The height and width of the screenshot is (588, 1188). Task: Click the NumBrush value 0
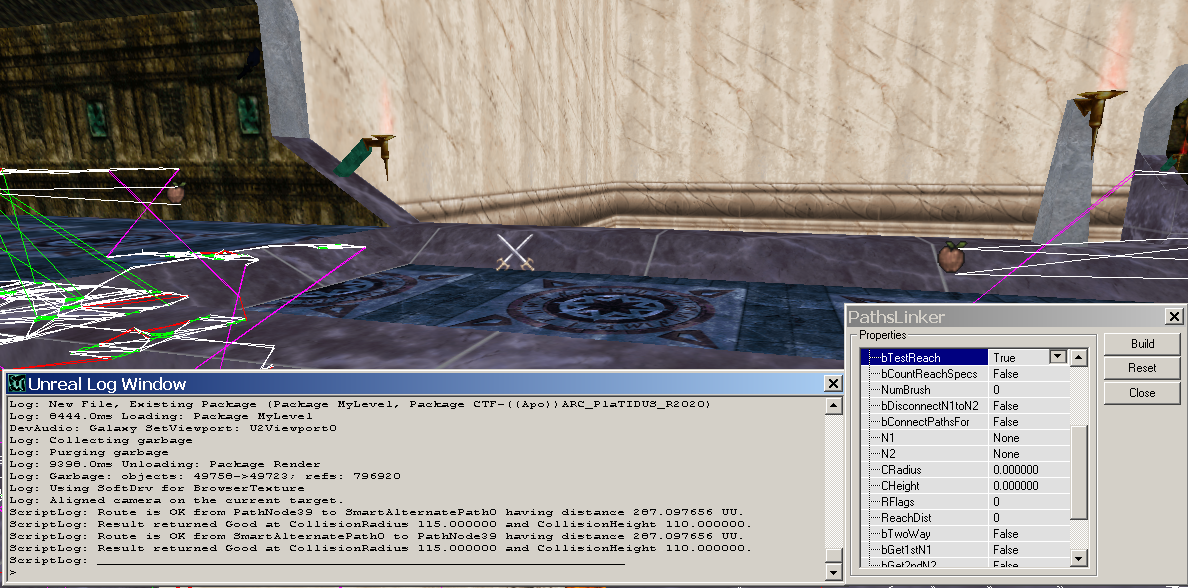pos(996,389)
